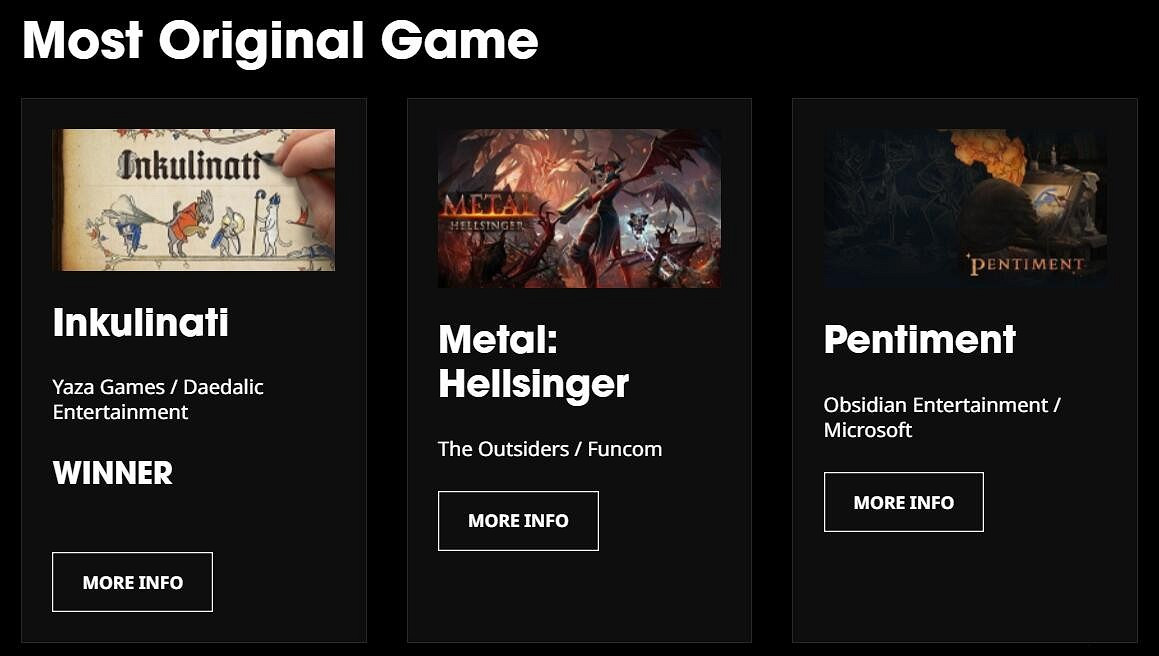Click MORE INFO under Inkulinati
The height and width of the screenshot is (656, 1159).
[x=132, y=582]
